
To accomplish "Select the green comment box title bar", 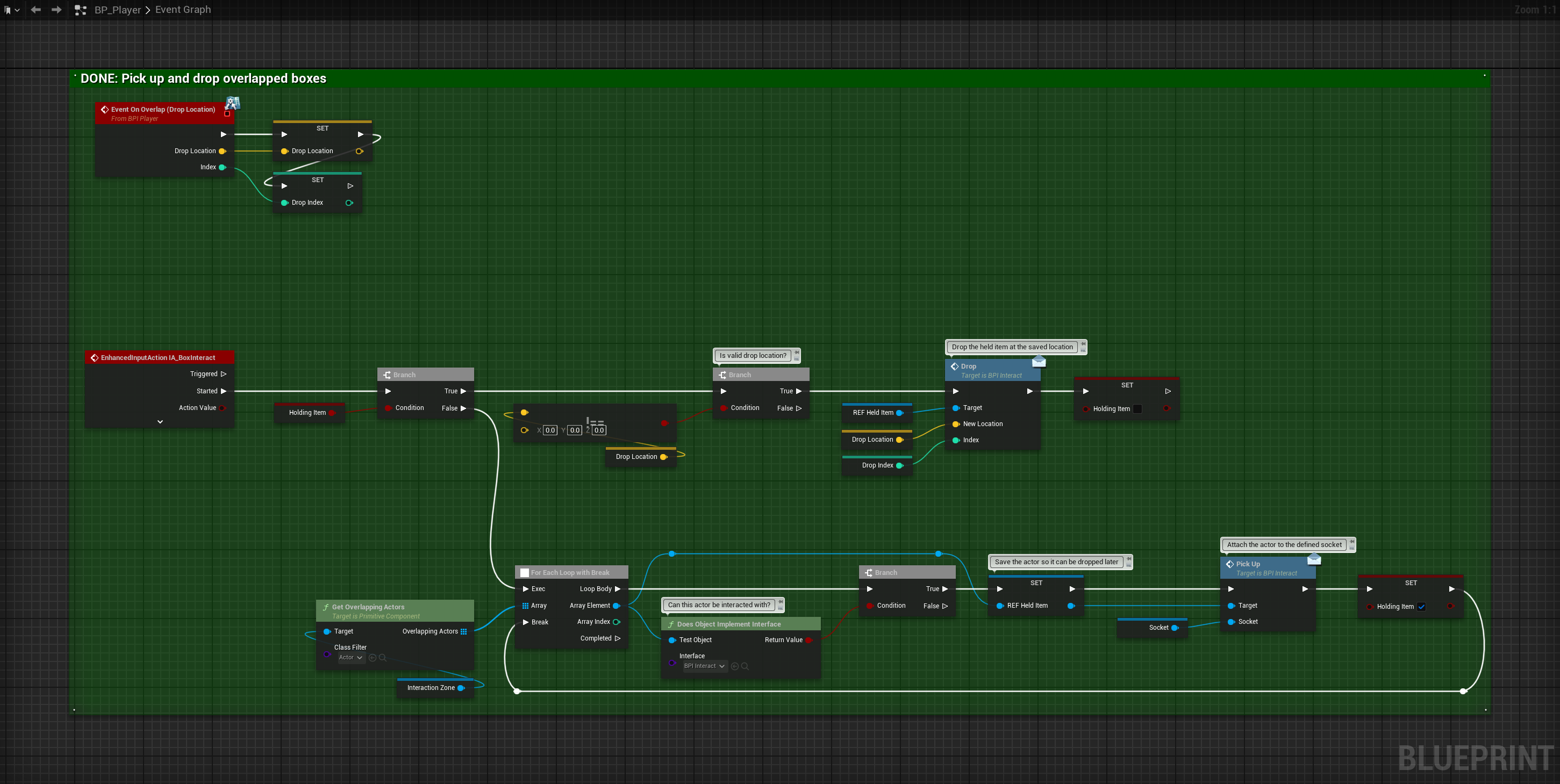I will [727, 78].
